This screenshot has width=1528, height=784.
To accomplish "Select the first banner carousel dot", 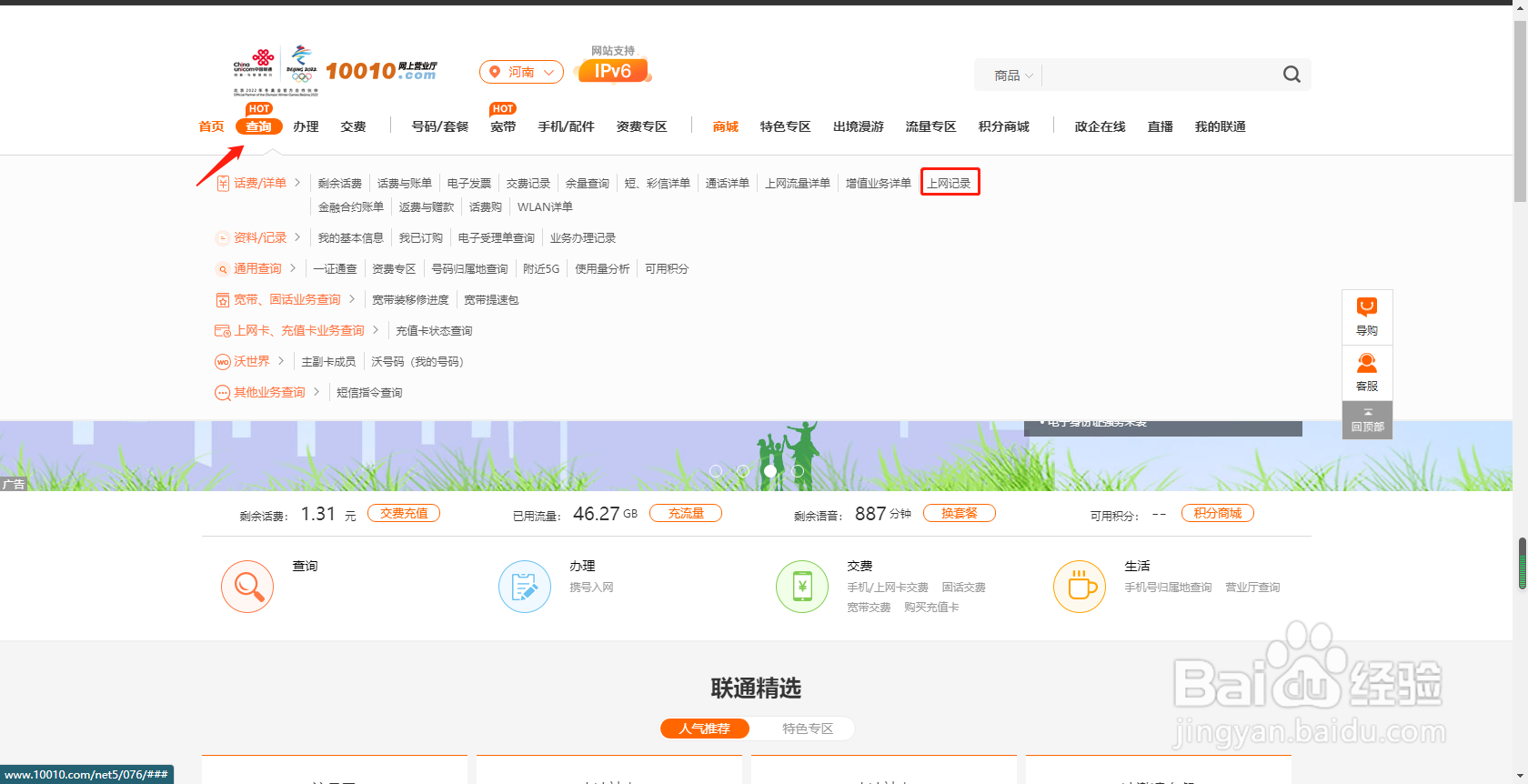I will [716, 471].
